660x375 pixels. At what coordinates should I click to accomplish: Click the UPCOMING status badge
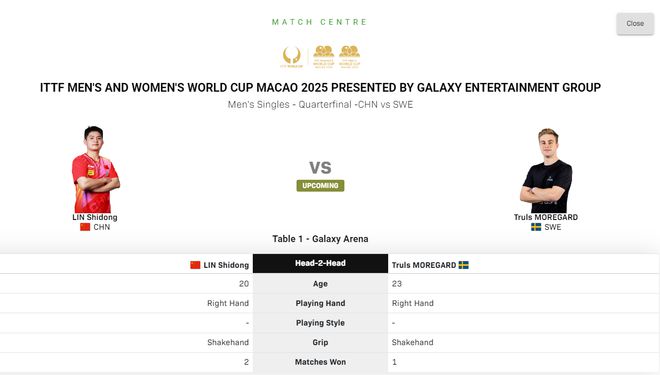(320, 186)
